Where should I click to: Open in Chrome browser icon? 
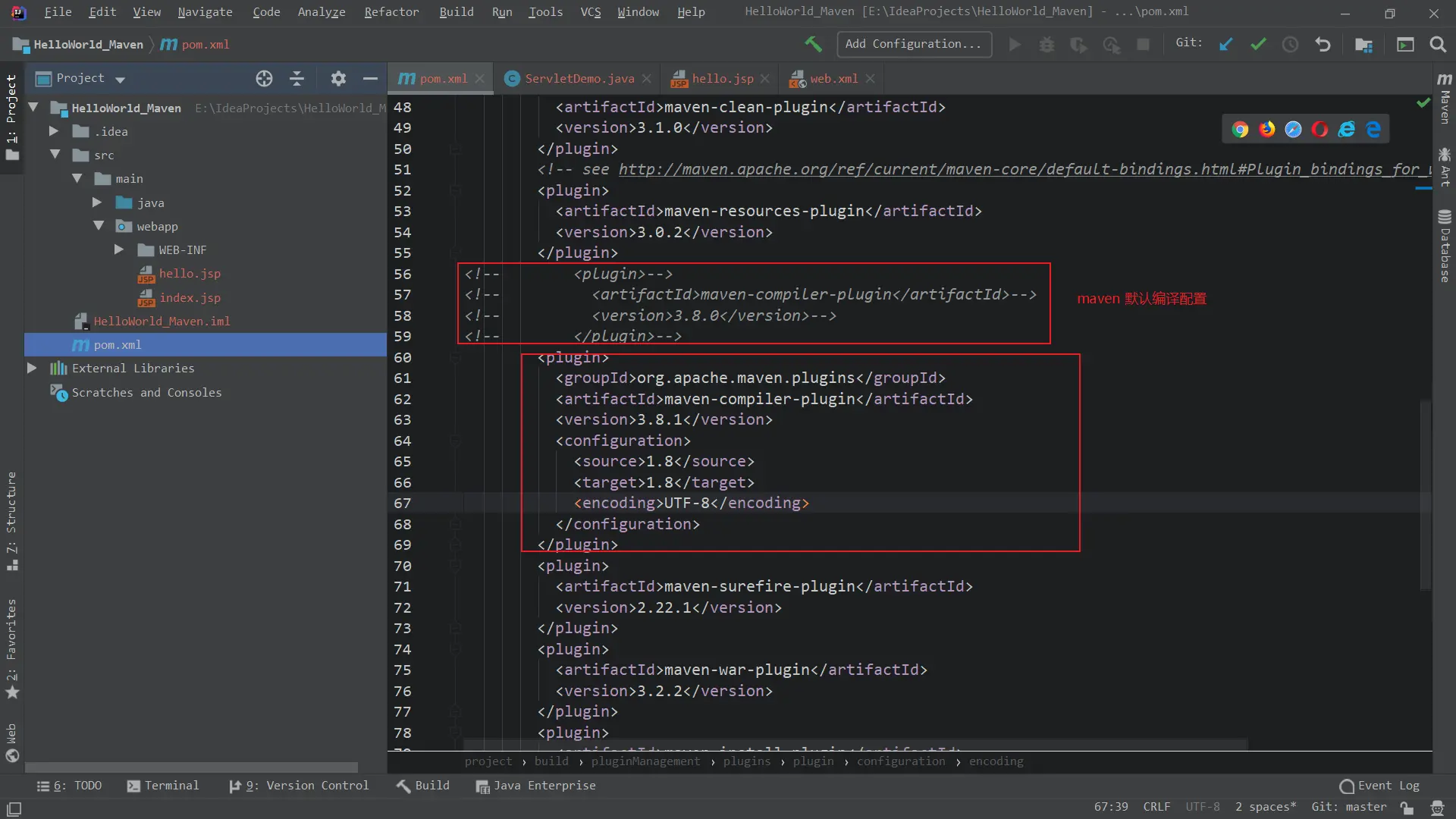[1240, 130]
